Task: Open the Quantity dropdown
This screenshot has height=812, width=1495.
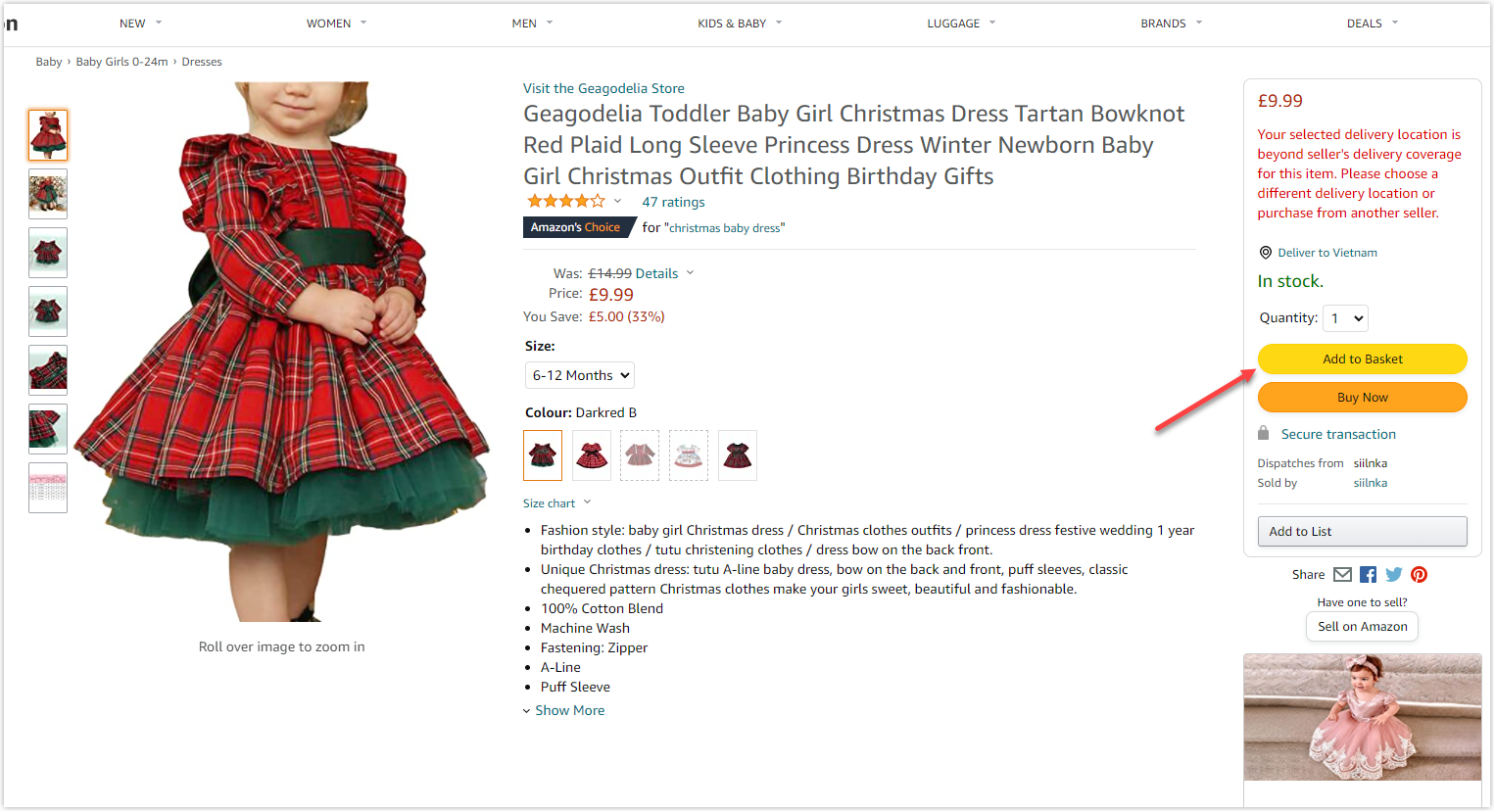Action: tap(1345, 318)
